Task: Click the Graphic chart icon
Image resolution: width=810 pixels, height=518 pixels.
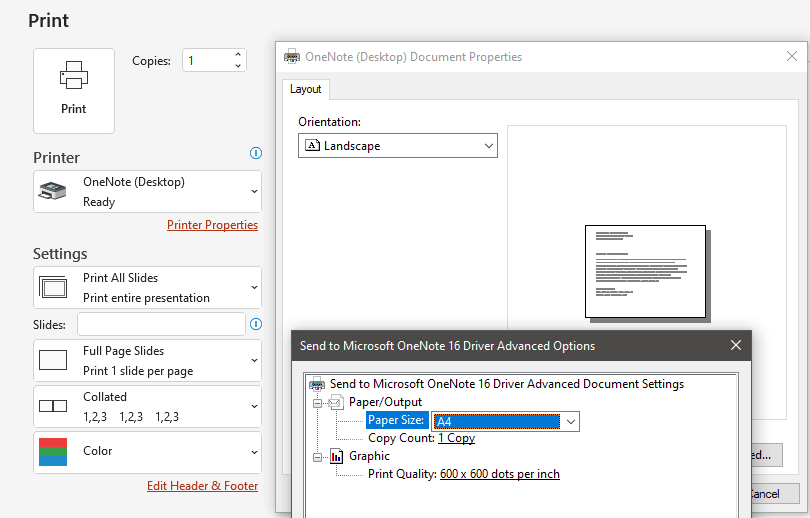Action: click(x=337, y=456)
